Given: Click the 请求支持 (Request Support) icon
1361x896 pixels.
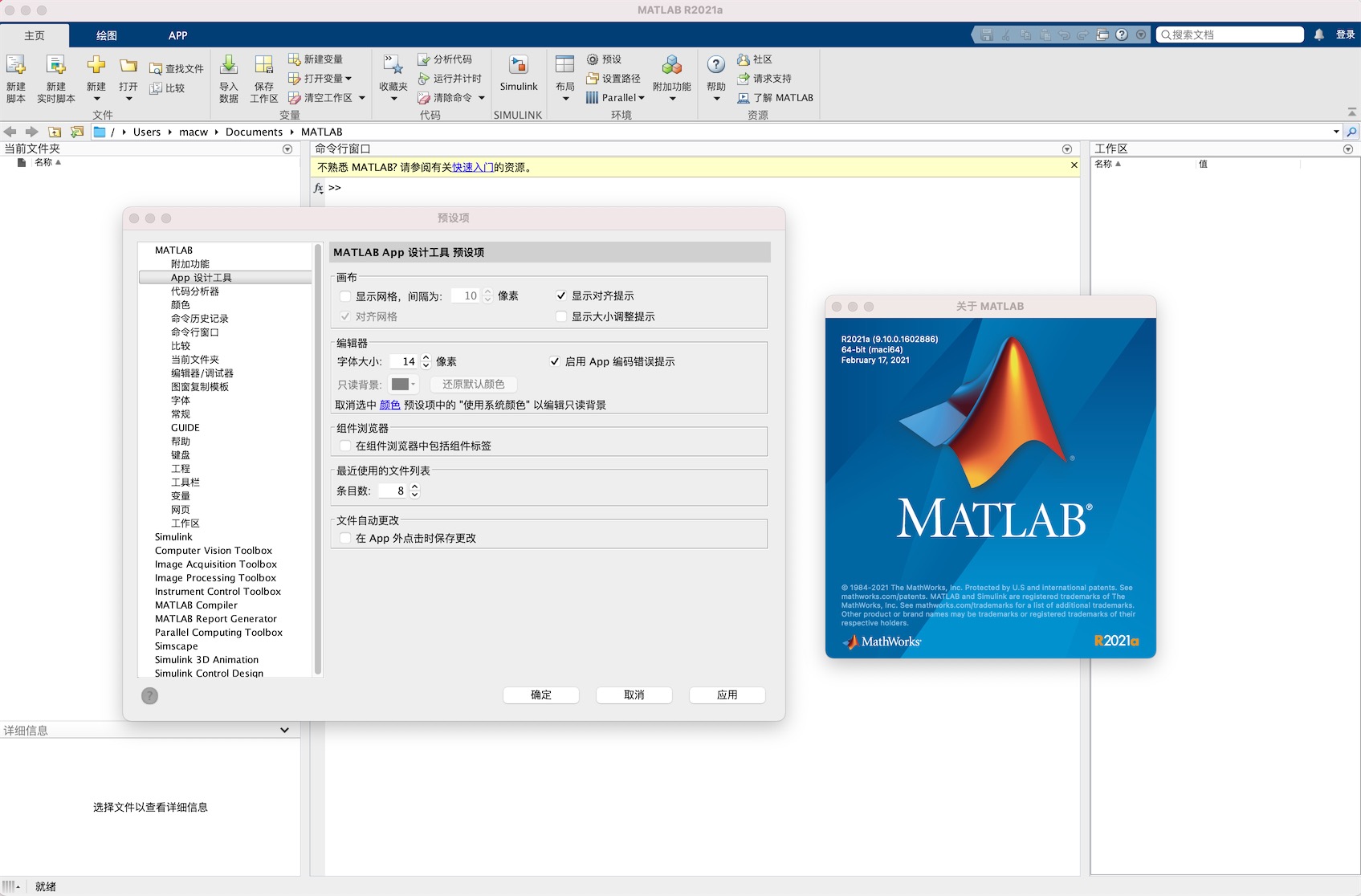Looking at the screenshot, I should click(x=744, y=79).
